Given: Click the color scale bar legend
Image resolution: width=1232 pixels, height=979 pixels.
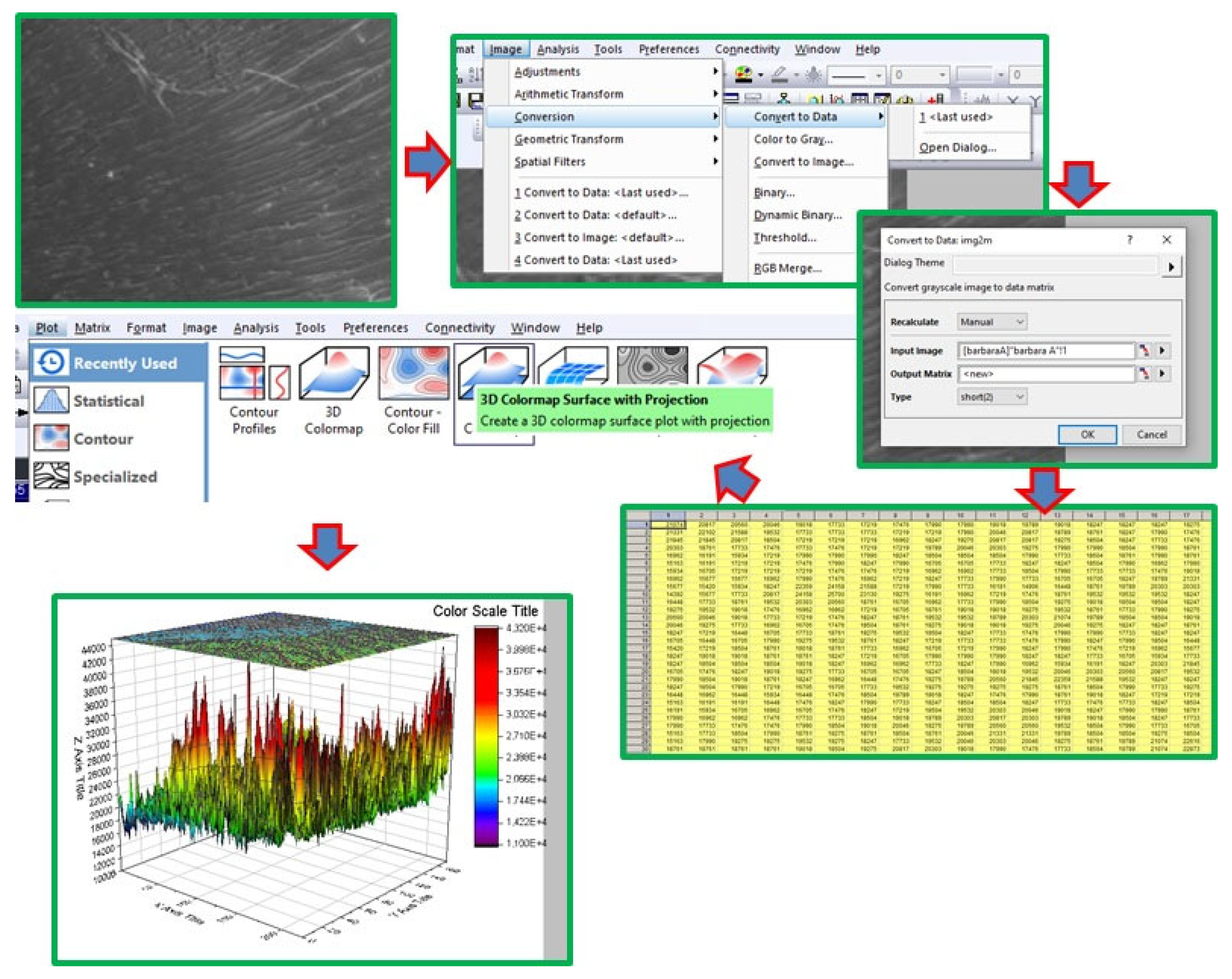Looking at the screenshot, I should pos(486,736).
